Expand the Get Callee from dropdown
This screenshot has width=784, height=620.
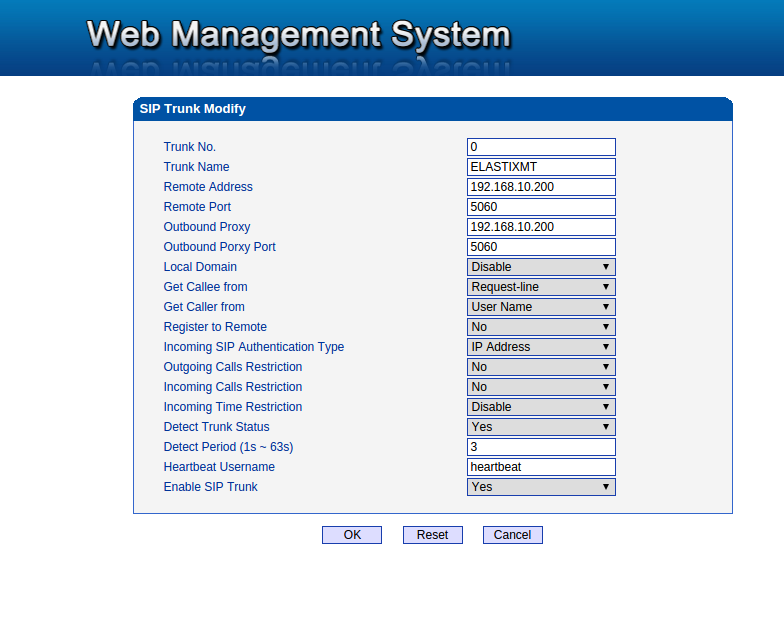(x=541, y=287)
